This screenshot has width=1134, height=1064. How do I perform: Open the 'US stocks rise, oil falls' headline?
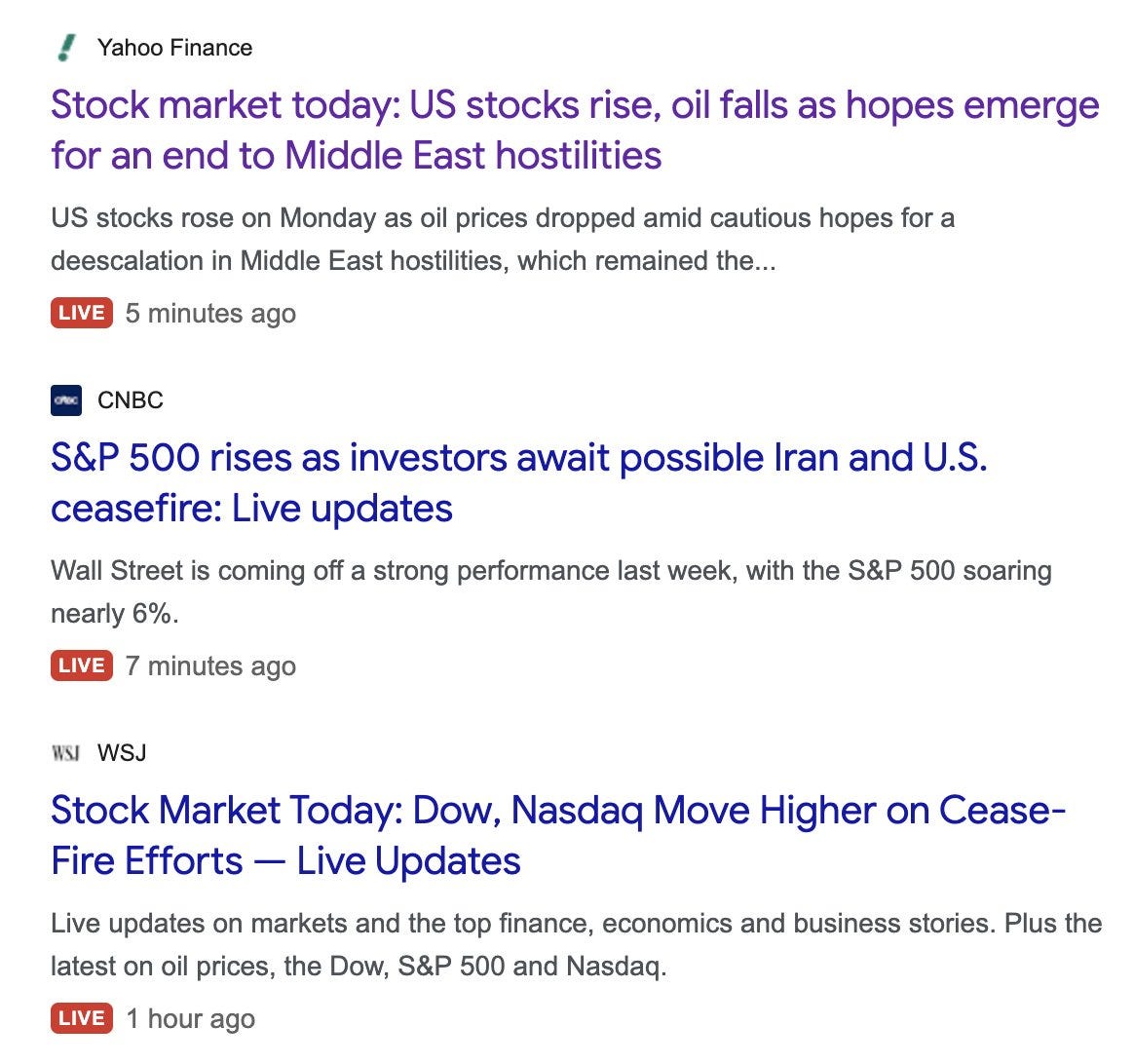(575, 131)
